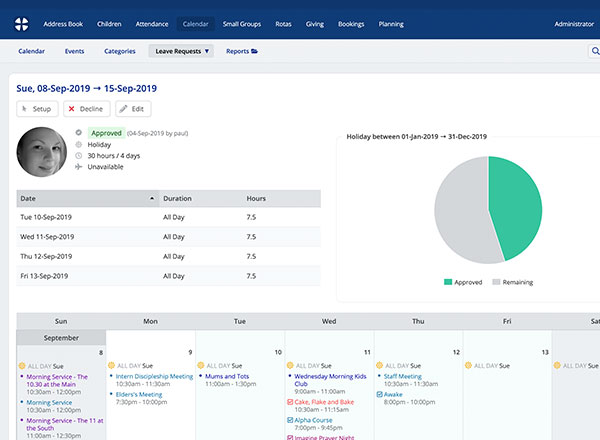Click the cursor icon on Setup
The width and height of the screenshot is (600, 440).
tap(24, 109)
